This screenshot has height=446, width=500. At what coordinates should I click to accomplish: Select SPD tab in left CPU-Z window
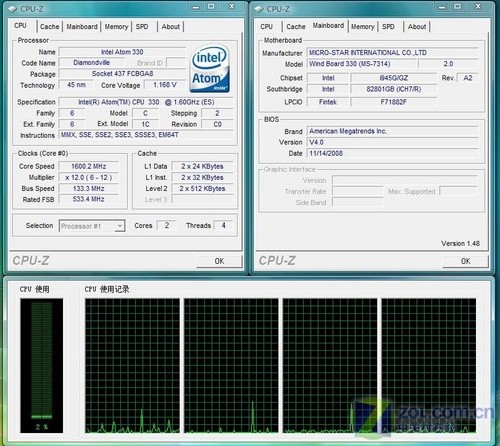coord(142,27)
